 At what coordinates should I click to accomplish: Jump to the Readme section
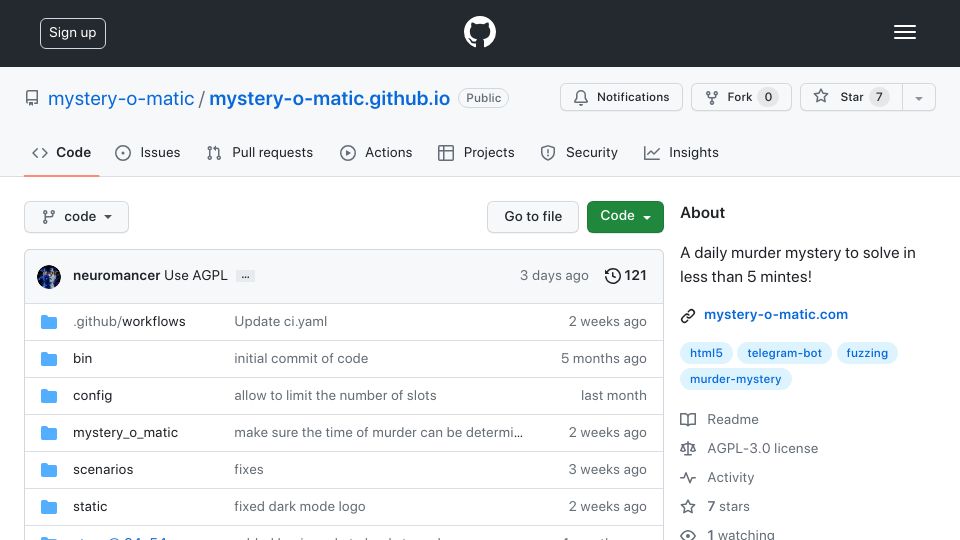732,419
